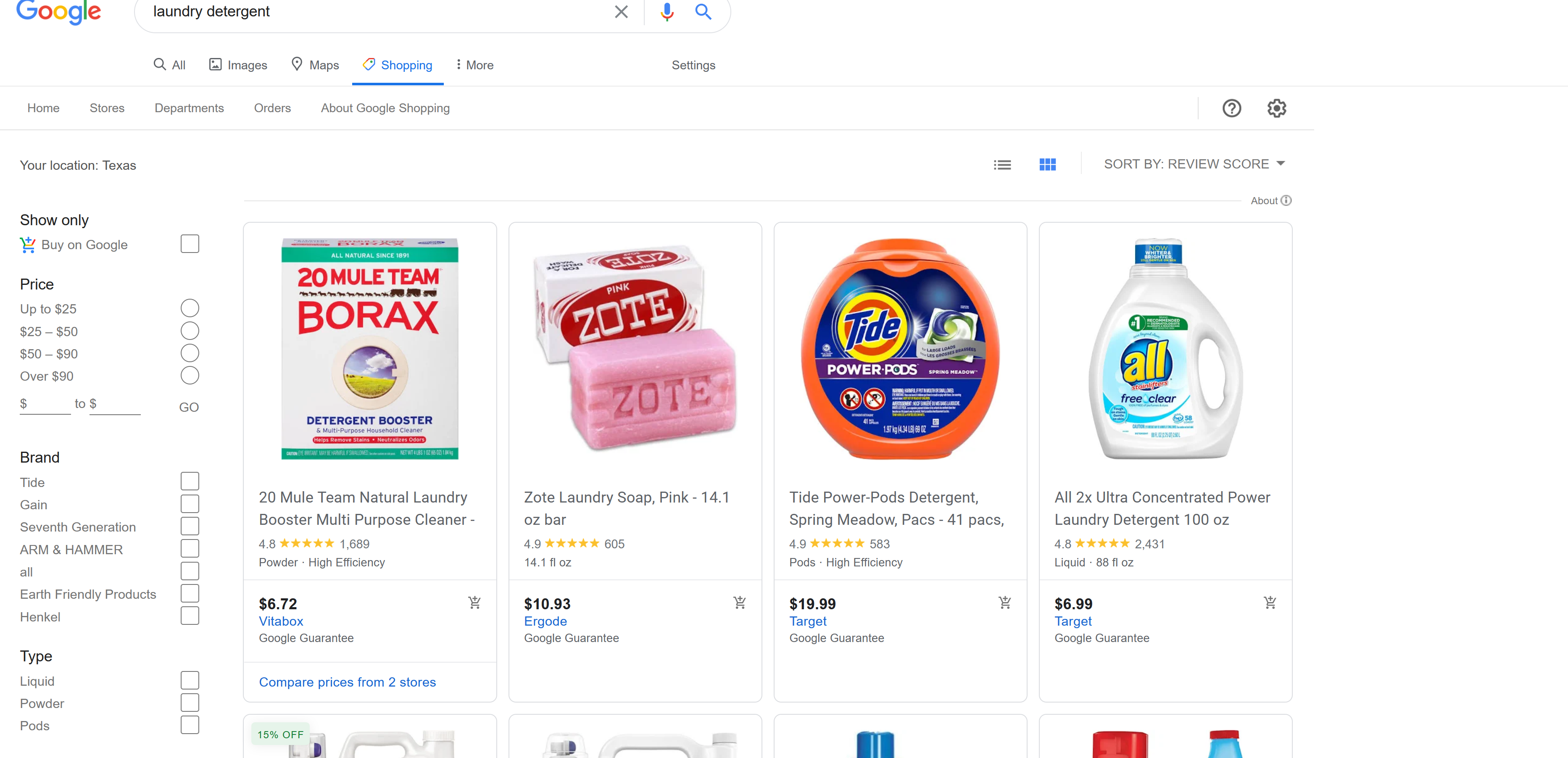Switch to grid view icon
Viewport: 1568px width, 758px height.
1047,164
